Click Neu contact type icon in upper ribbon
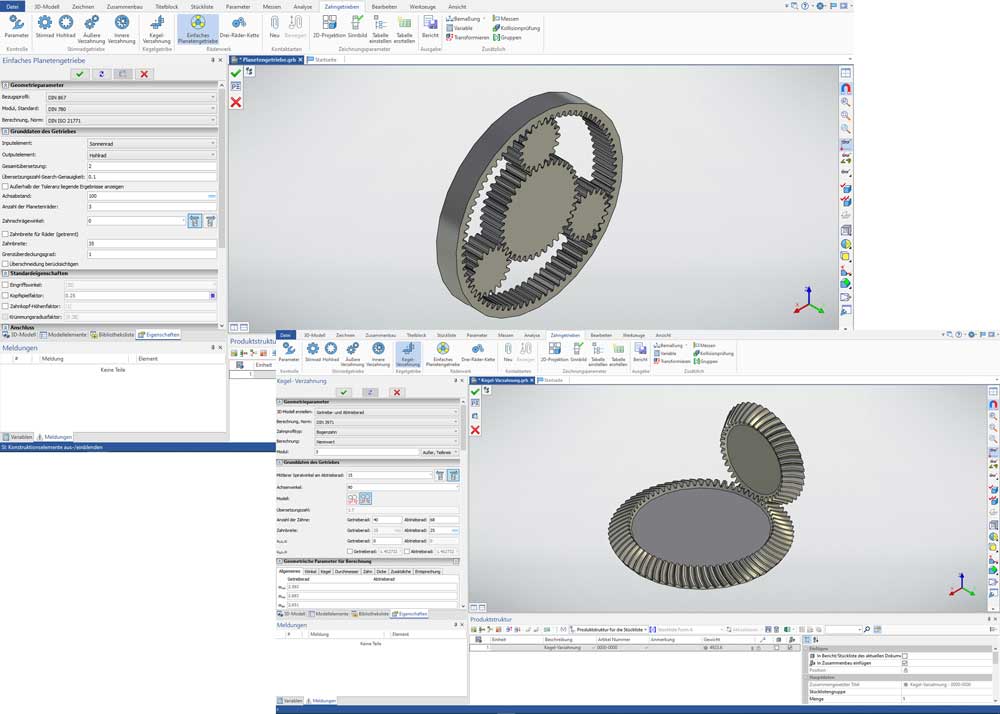 click(x=274, y=27)
